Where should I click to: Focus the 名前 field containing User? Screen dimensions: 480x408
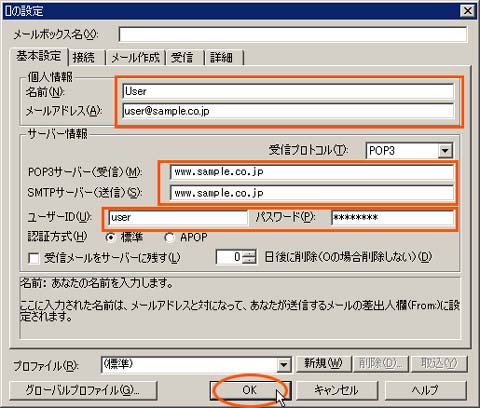point(288,91)
